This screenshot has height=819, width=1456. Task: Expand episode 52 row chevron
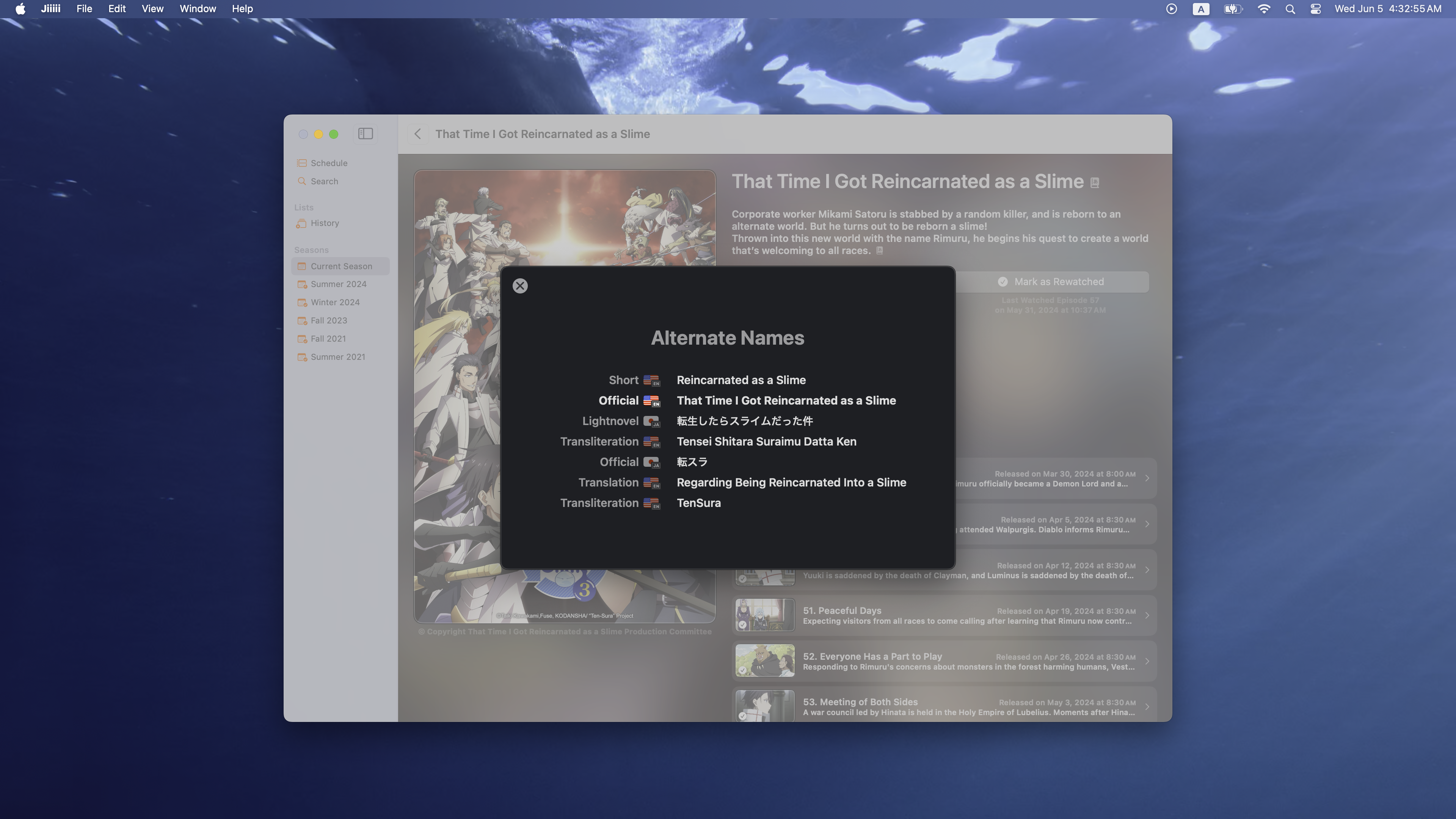(1147, 661)
